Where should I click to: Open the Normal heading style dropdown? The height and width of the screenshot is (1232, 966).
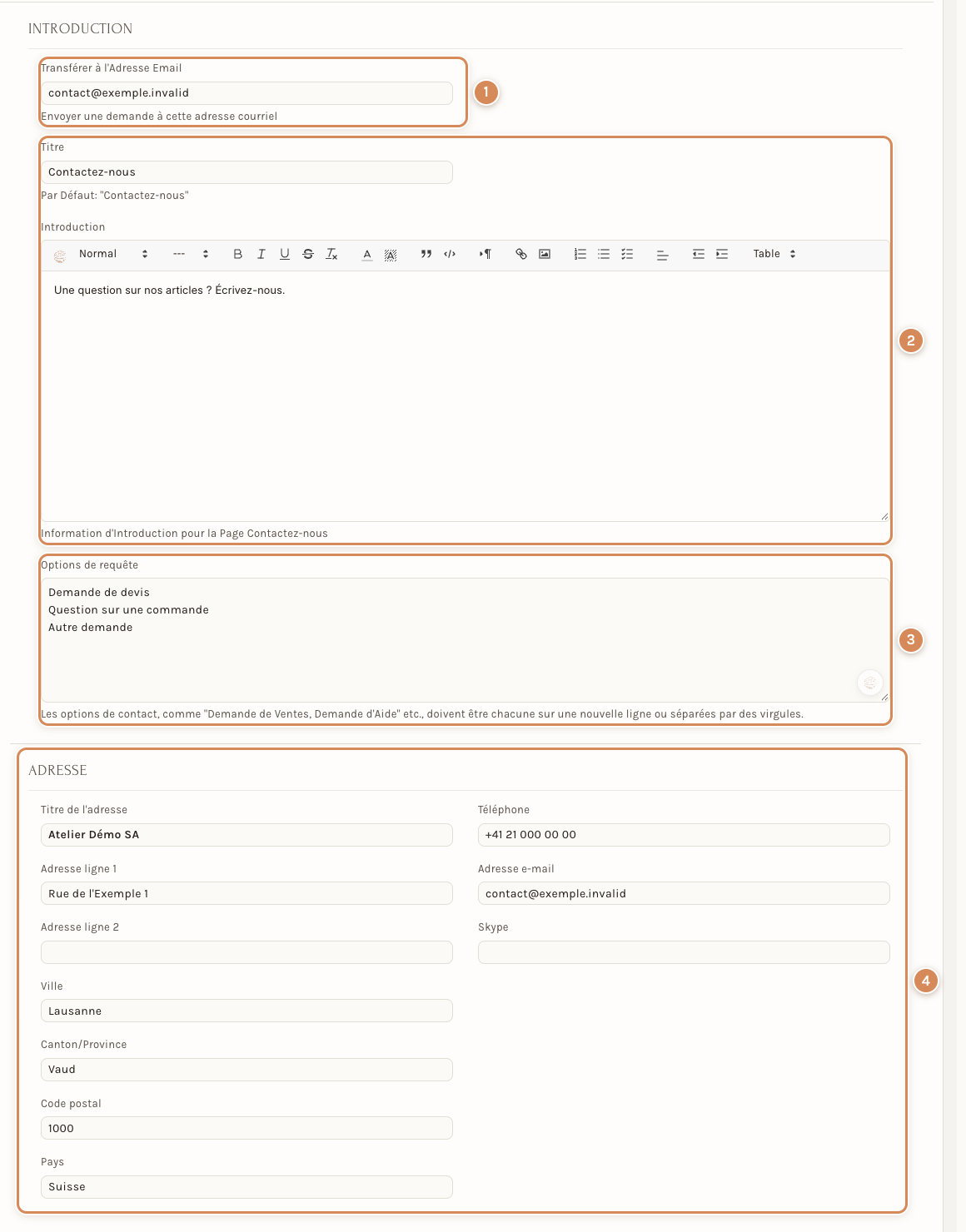(113, 254)
